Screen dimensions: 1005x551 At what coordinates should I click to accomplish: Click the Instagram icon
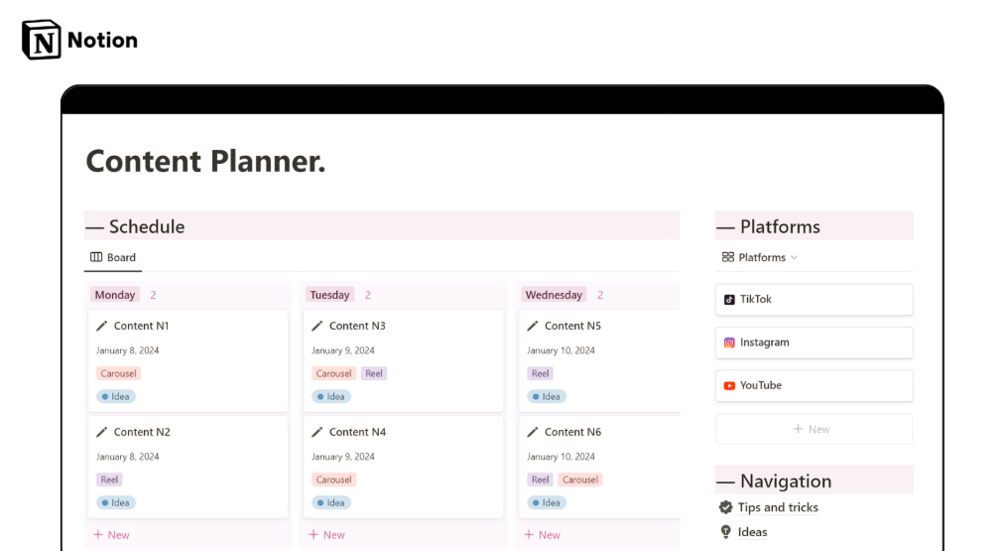(729, 343)
